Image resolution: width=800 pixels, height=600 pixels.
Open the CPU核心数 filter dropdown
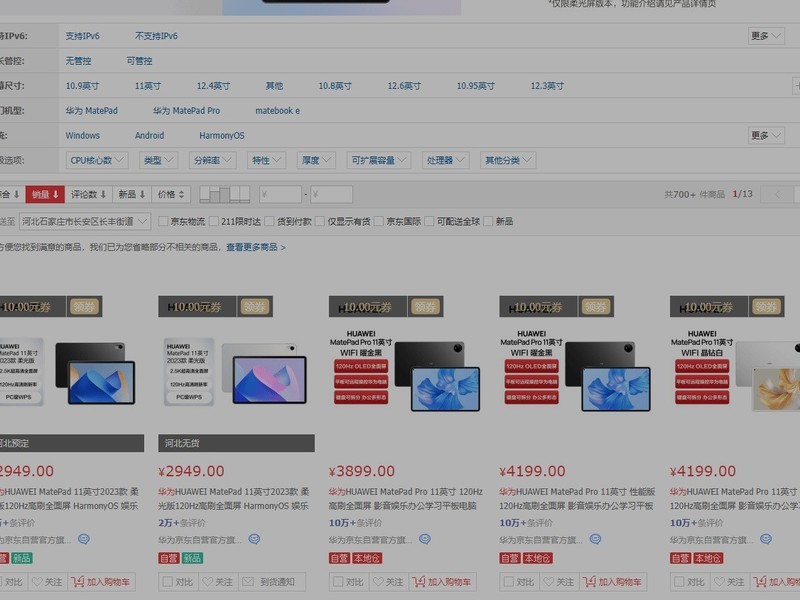click(x=97, y=160)
